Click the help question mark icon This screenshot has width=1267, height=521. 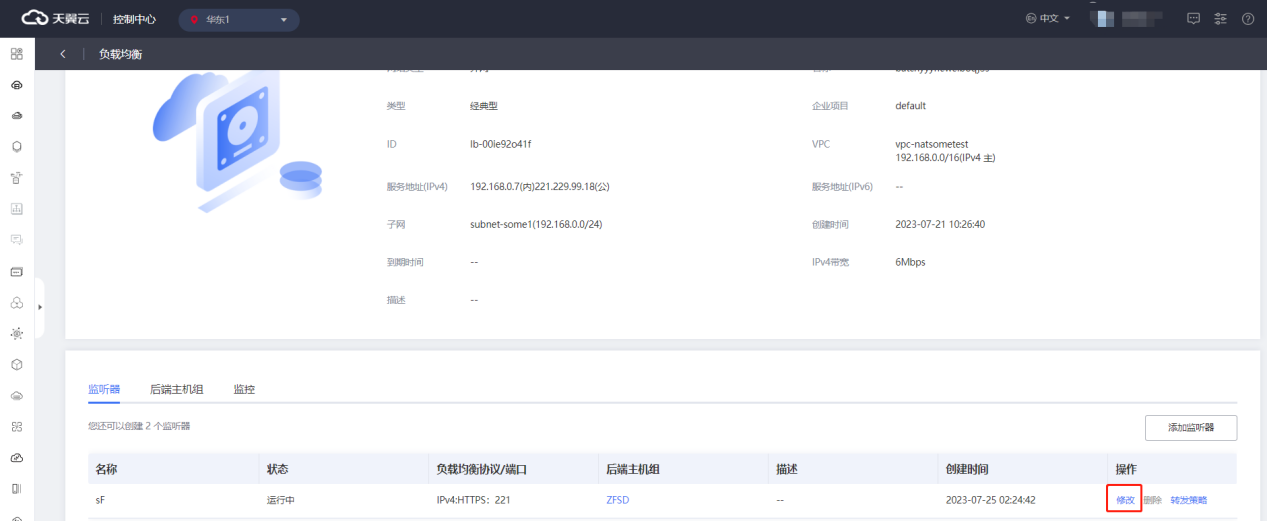[x=1247, y=19]
